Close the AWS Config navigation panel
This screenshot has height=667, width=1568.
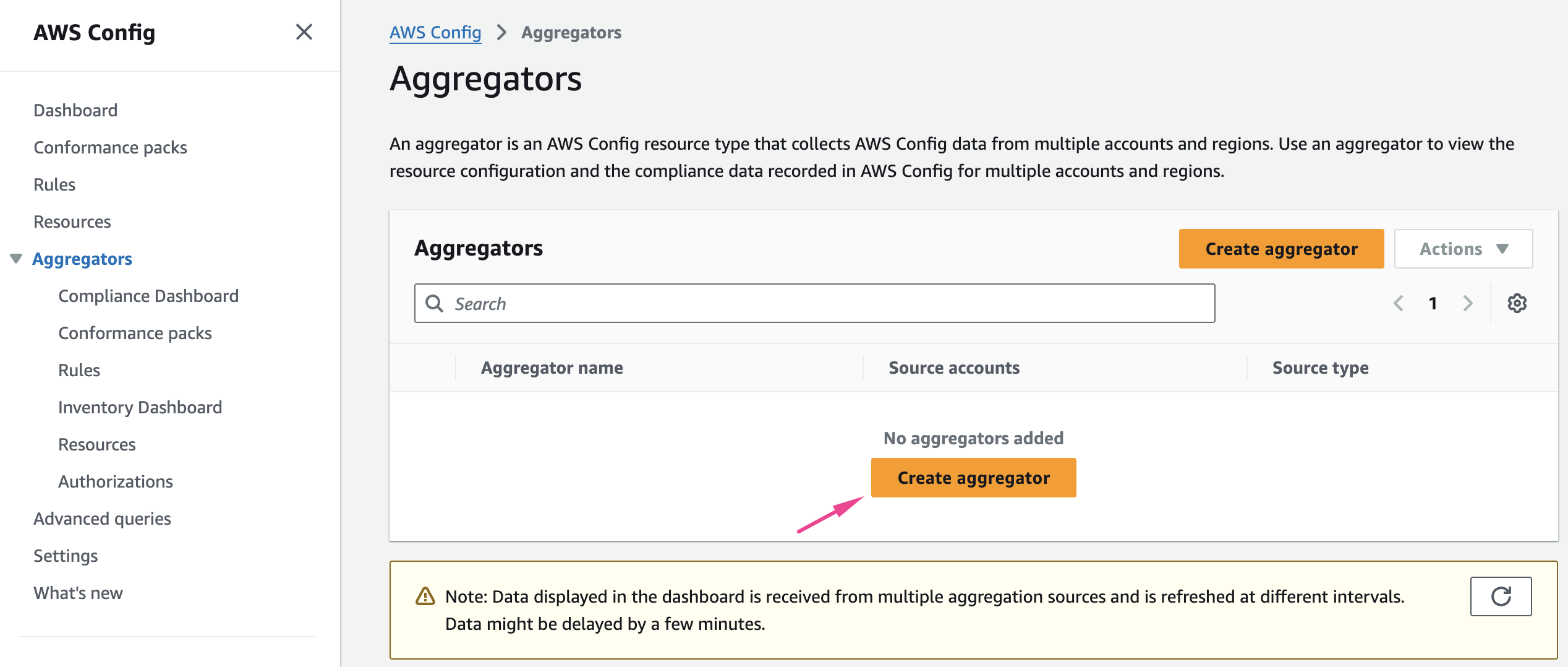coord(304,32)
